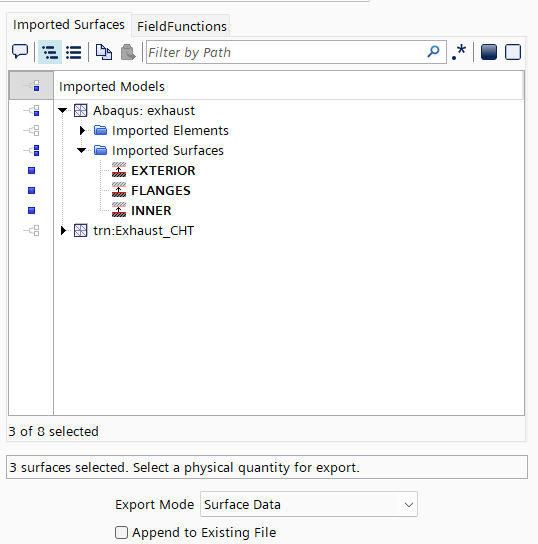
Task: Switch to hierarchical tree view icon
Action: tap(50, 52)
